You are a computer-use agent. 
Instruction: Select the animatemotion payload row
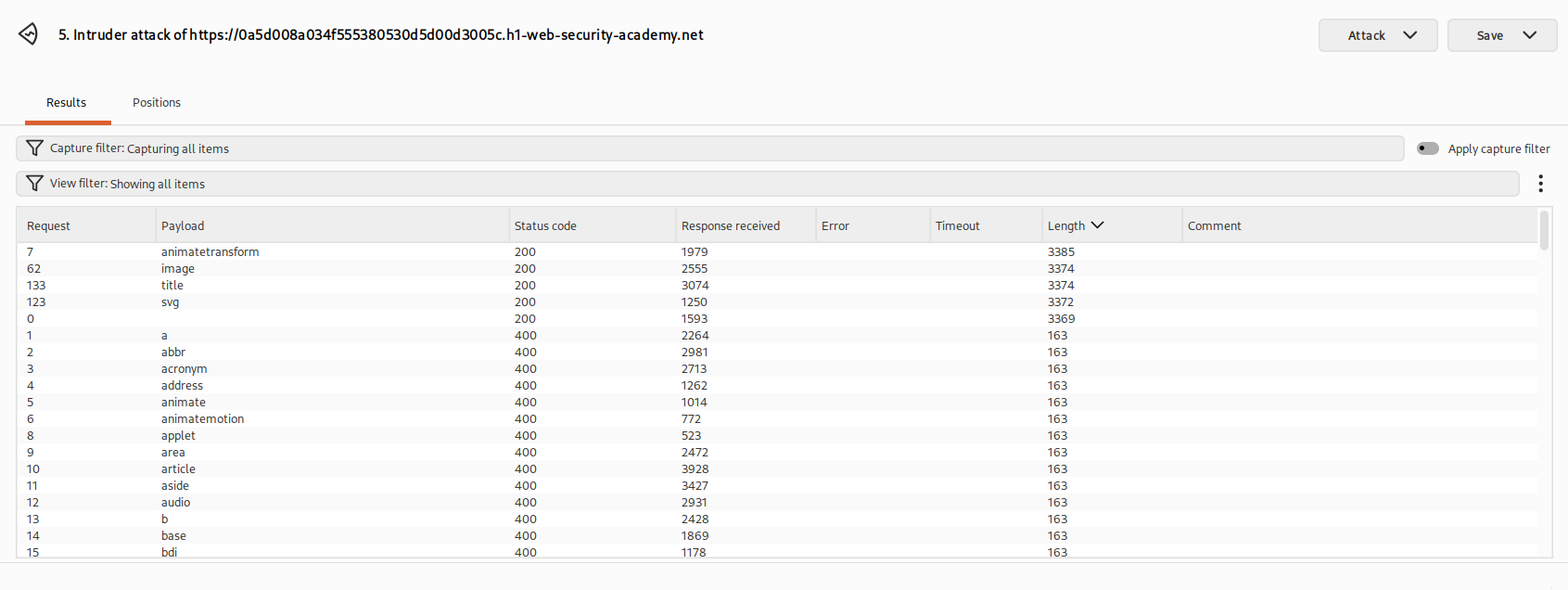coord(777,419)
